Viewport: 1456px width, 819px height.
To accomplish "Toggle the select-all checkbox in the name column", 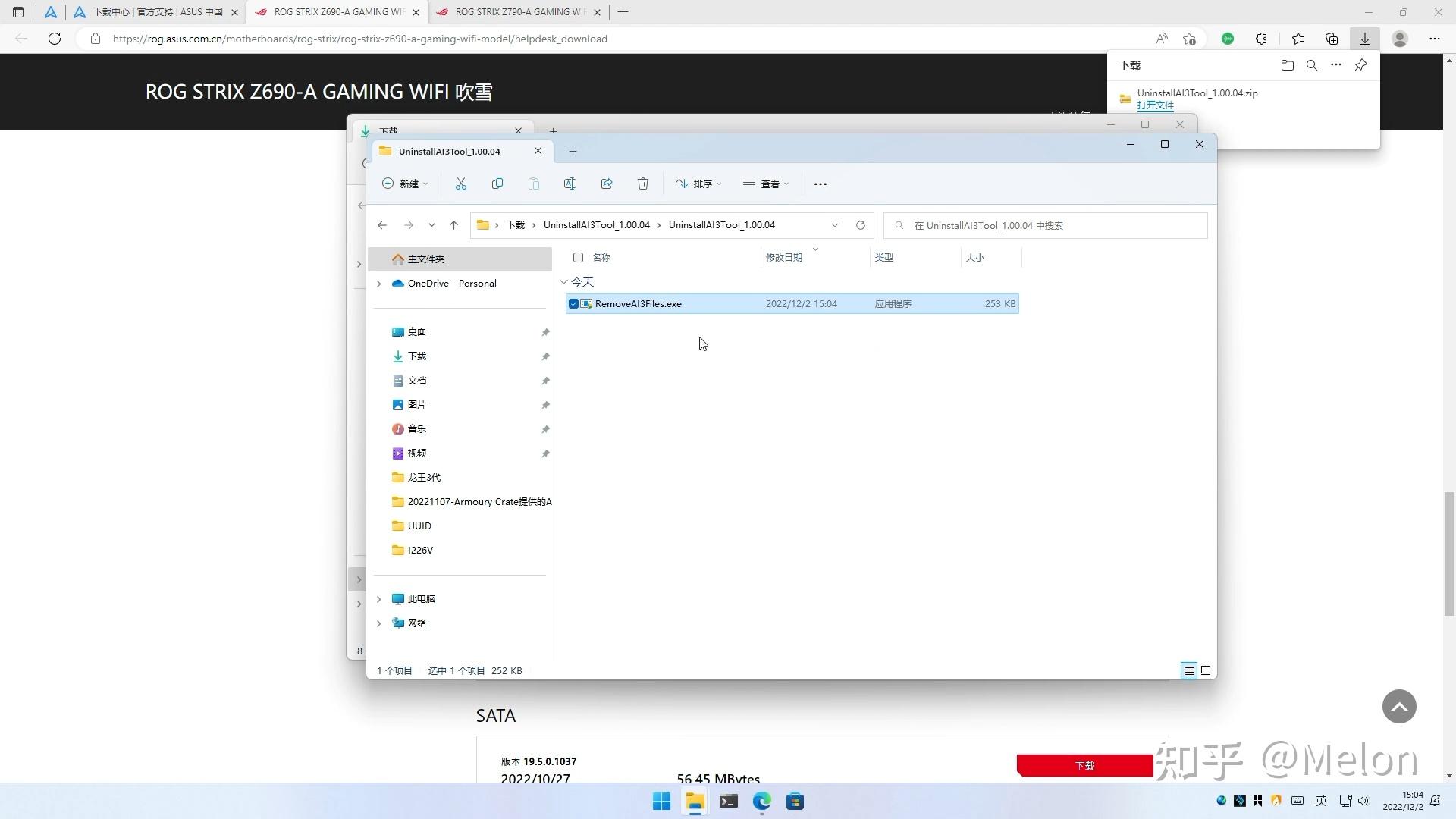I will coord(579,257).
